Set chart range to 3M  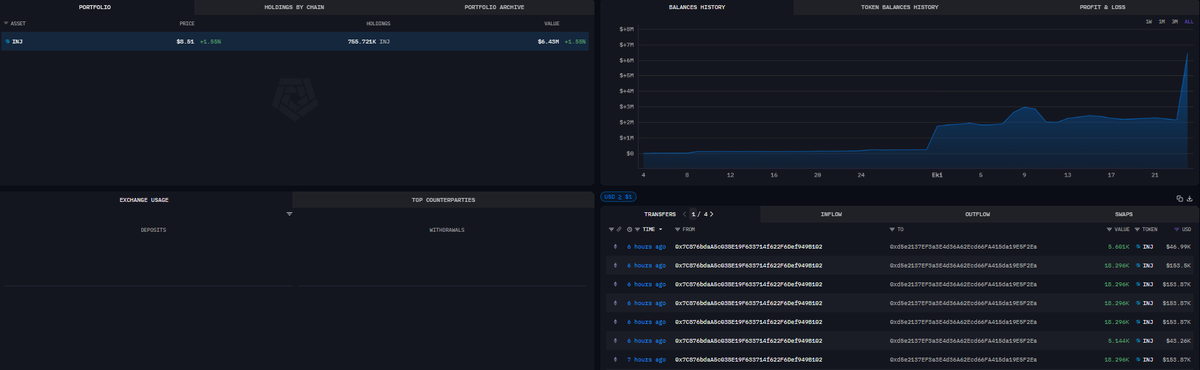(1175, 21)
